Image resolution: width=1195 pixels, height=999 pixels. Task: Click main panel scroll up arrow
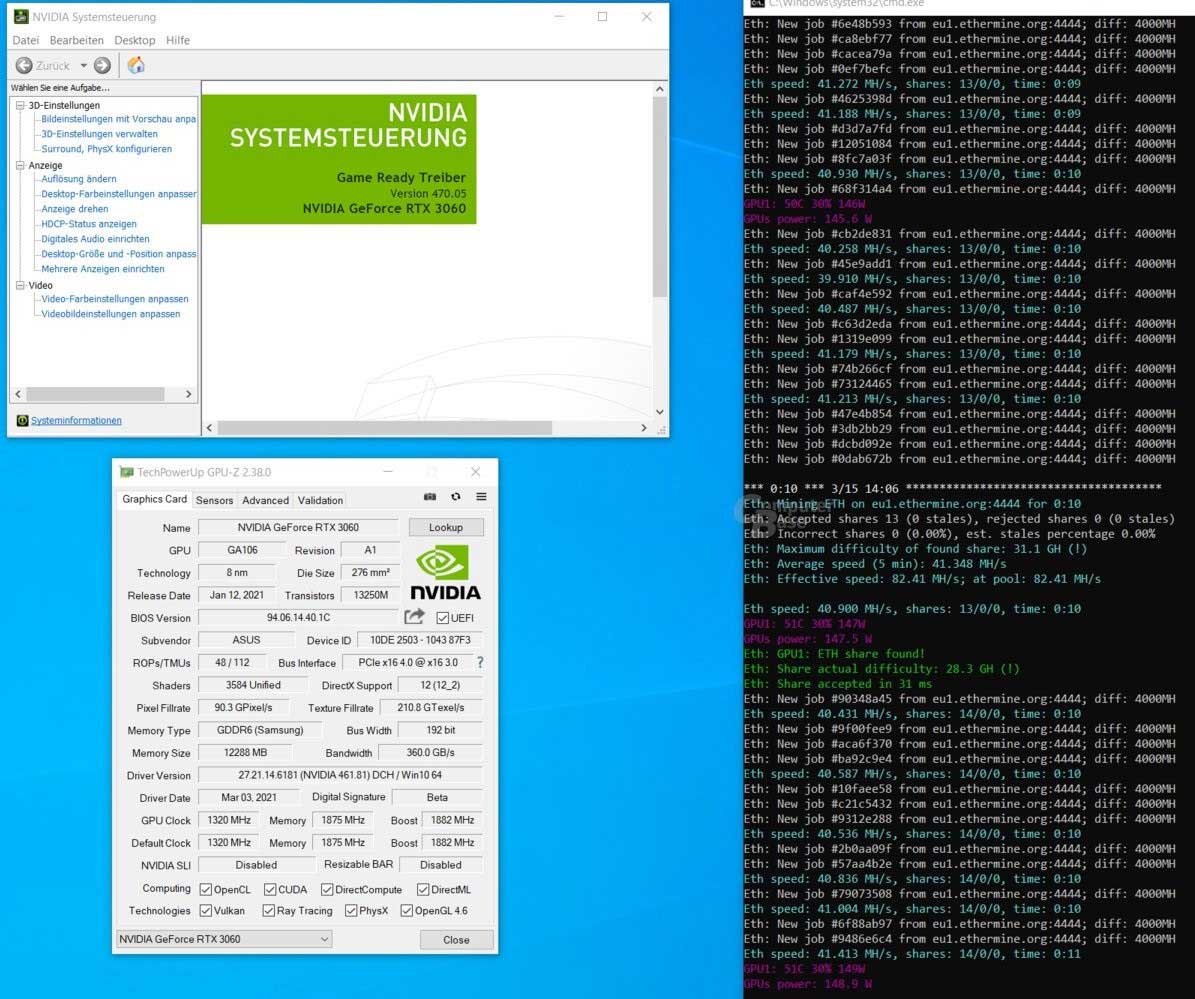[x=659, y=89]
